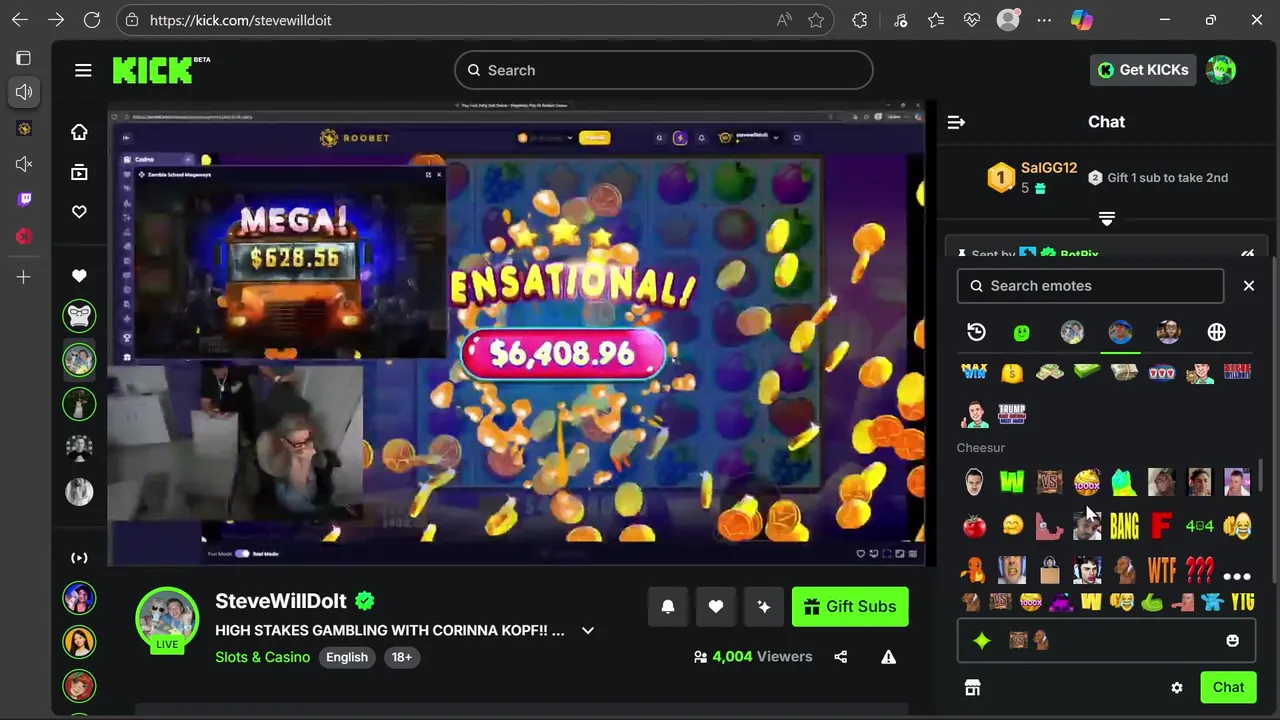1280x720 pixels.
Task: Insert the red F emote
Action: 1161,525
